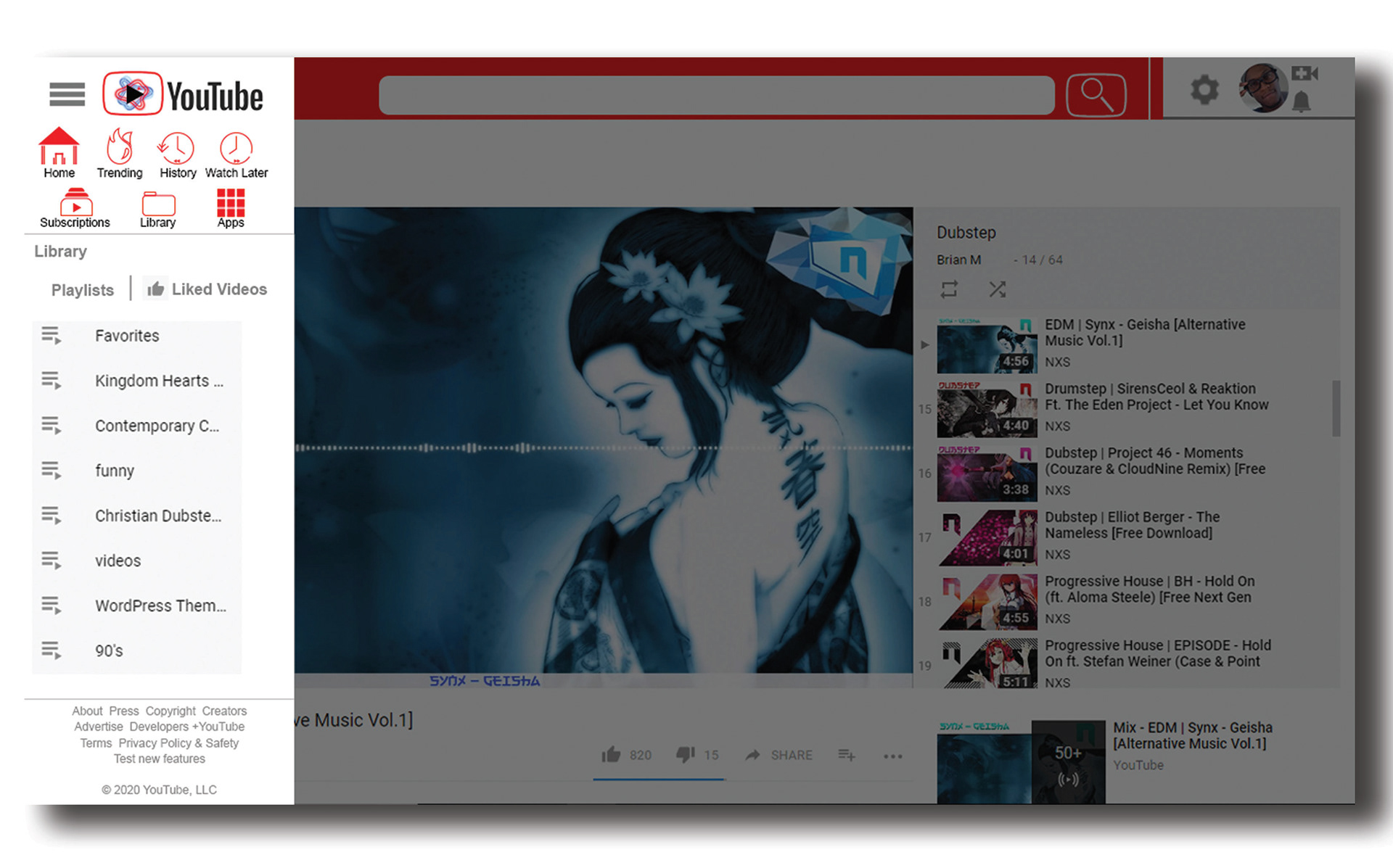The image size is (1393, 868).
Task: Open the Terms footer link
Action: (x=96, y=743)
